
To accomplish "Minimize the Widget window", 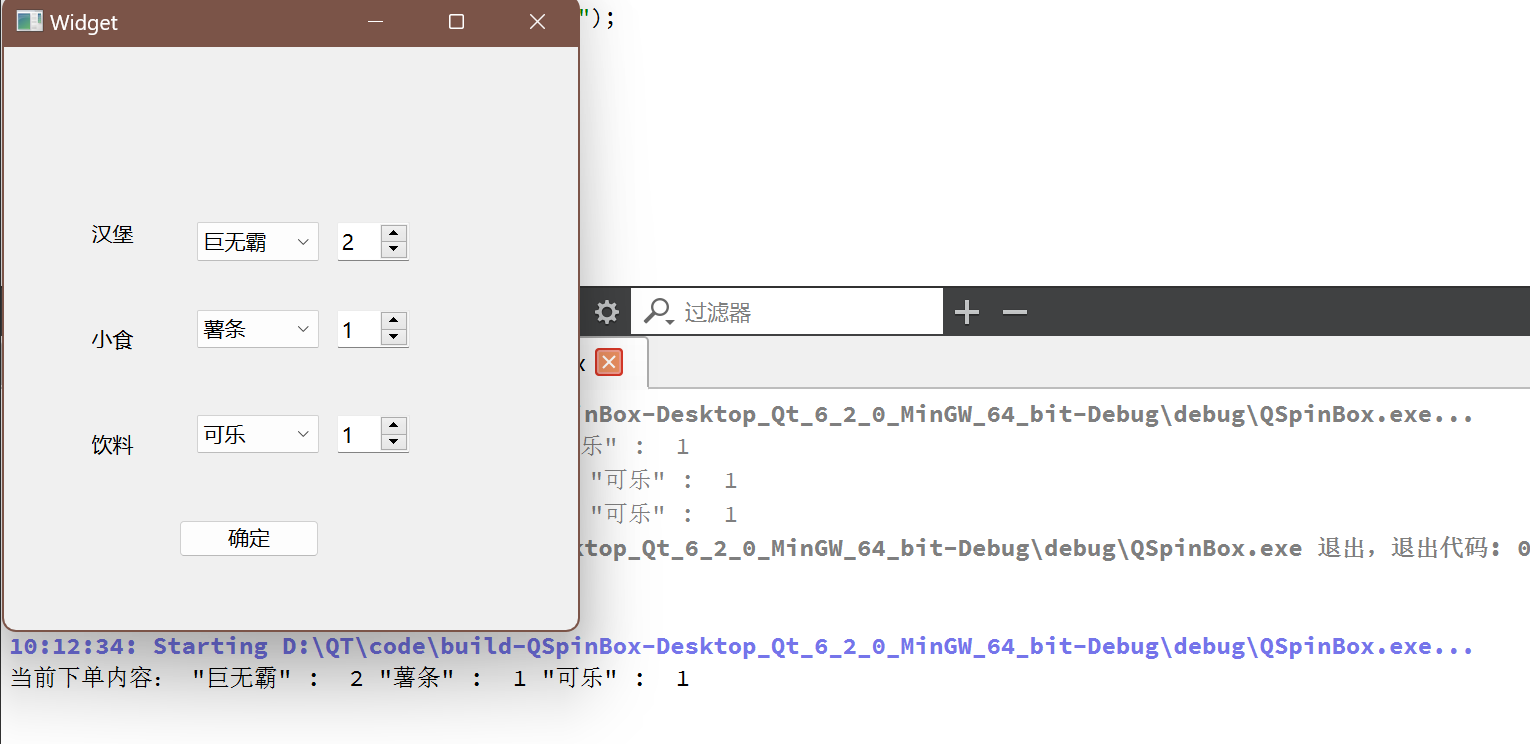I will pyautogui.click(x=376, y=22).
